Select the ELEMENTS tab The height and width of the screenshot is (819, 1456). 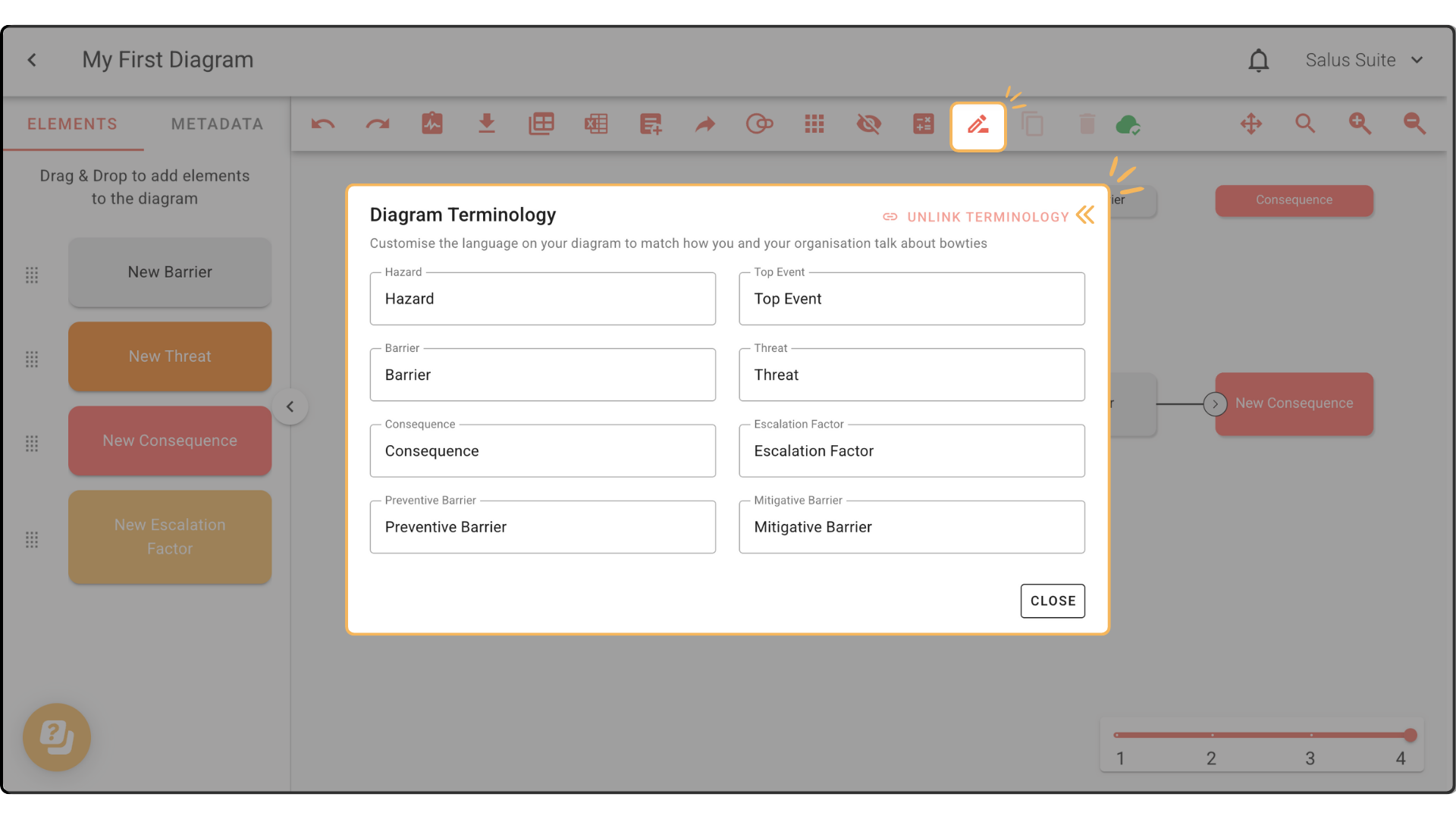point(73,124)
